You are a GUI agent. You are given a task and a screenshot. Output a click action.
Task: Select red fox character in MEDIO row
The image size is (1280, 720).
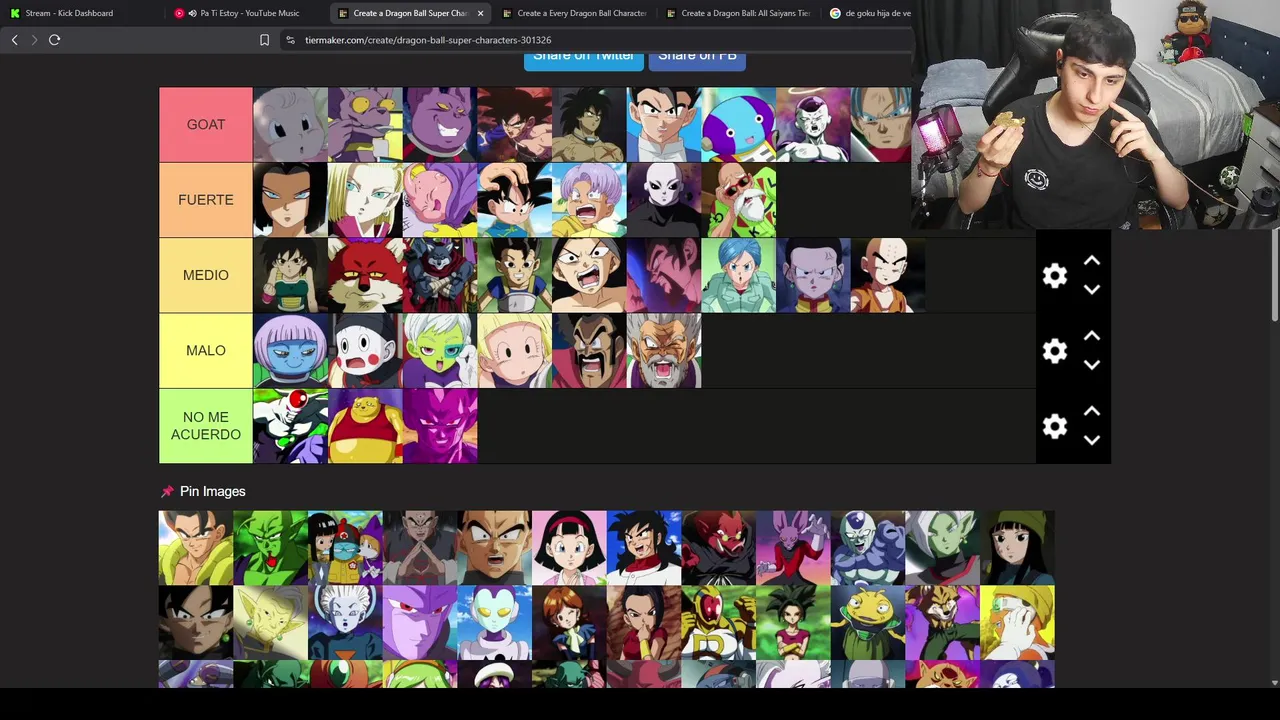coord(365,275)
